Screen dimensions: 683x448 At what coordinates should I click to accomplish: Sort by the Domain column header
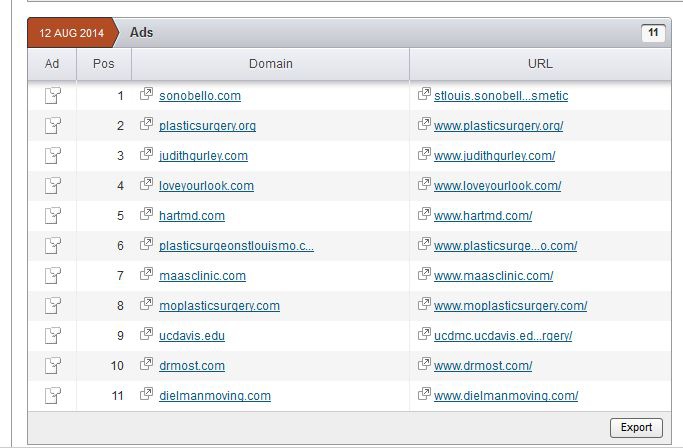[x=270, y=64]
